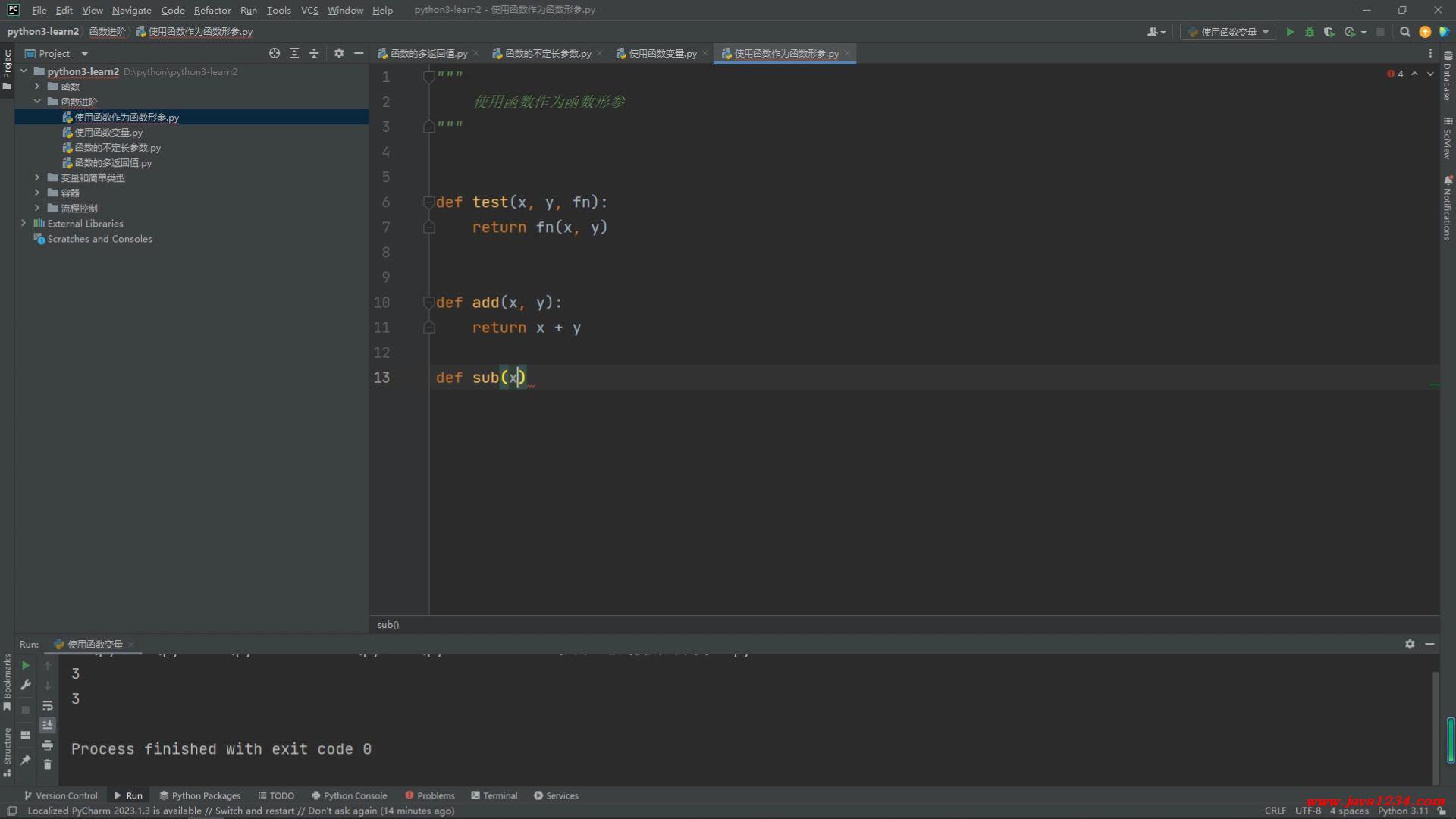
Task: Click the Debug bug icon
Action: 1310,32
